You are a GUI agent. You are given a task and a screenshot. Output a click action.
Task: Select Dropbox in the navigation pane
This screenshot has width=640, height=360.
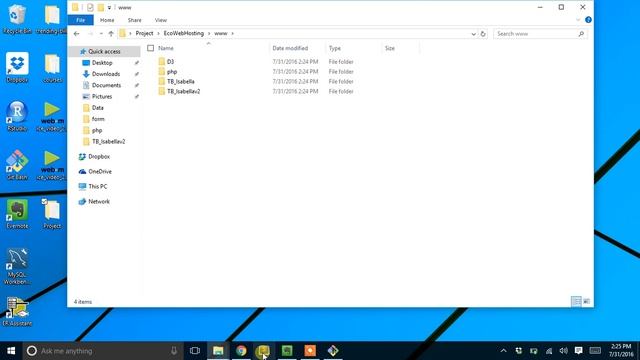click(x=99, y=157)
